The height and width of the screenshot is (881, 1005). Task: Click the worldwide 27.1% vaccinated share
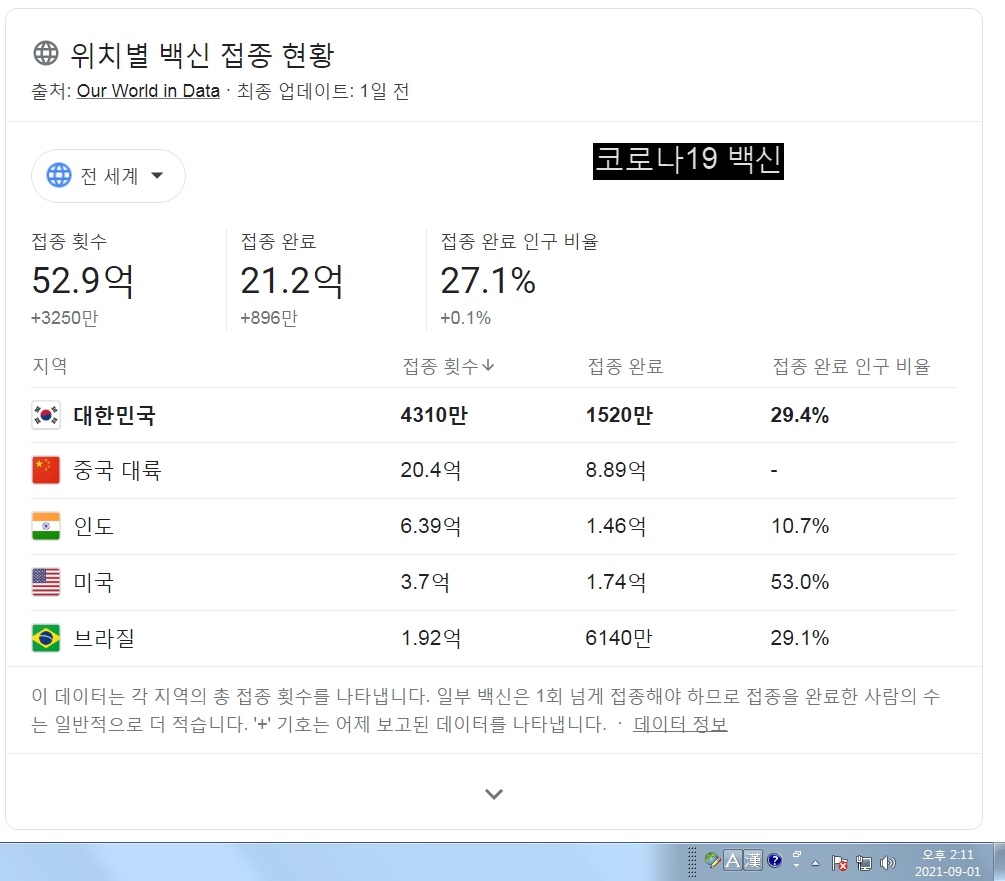pos(488,281)
